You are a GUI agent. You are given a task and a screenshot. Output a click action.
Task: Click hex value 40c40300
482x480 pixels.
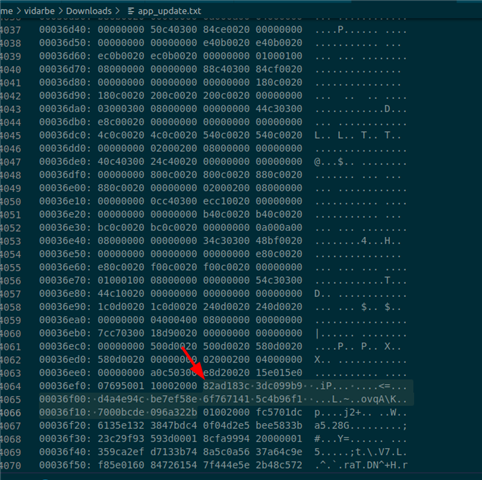click(121, 162)
